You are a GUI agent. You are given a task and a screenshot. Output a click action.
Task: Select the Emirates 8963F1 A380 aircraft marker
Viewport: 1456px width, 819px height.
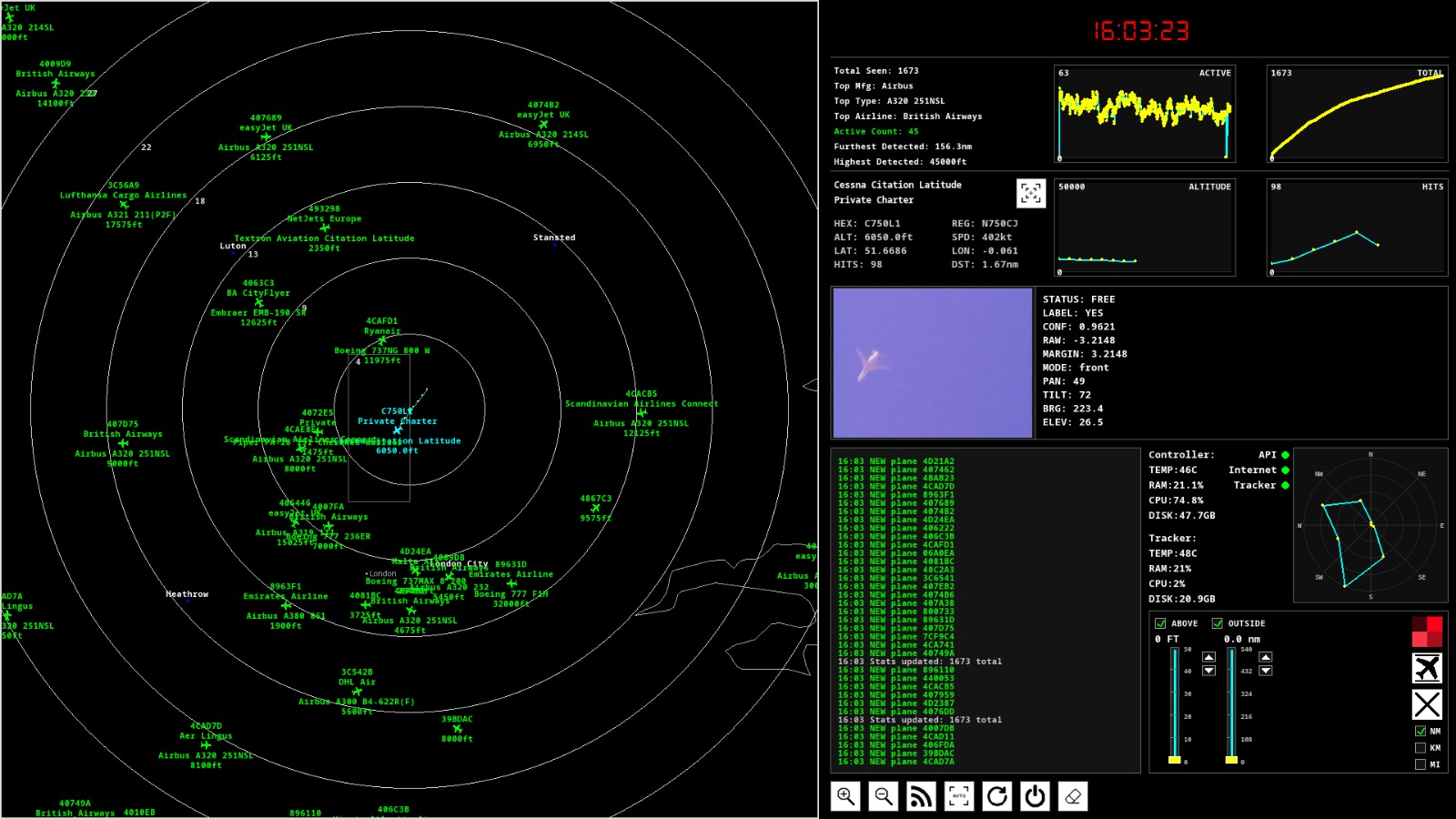286,606
